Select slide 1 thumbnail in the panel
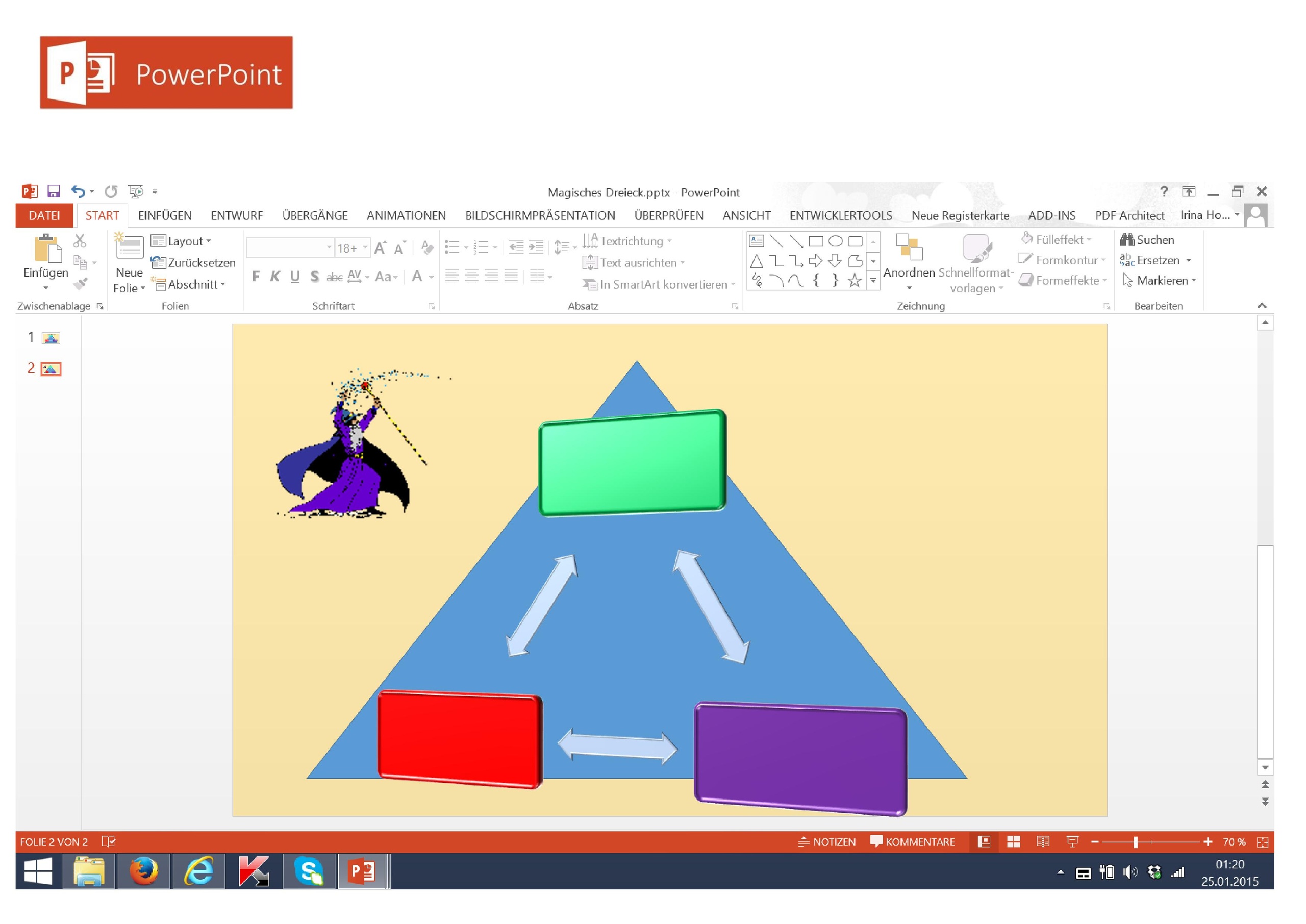The width and height of the screenshot is (1306, 924). (x=51, y=338)
